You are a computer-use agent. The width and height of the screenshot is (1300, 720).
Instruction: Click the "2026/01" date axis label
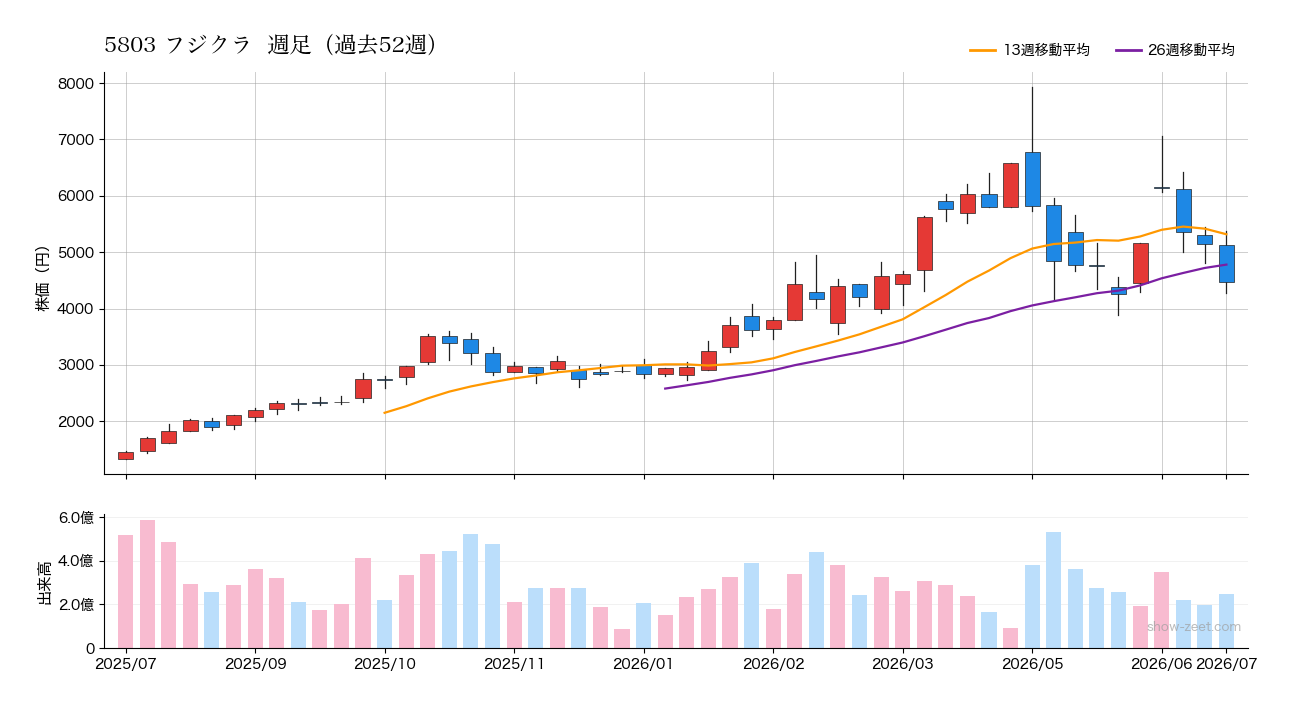[644, 663]
